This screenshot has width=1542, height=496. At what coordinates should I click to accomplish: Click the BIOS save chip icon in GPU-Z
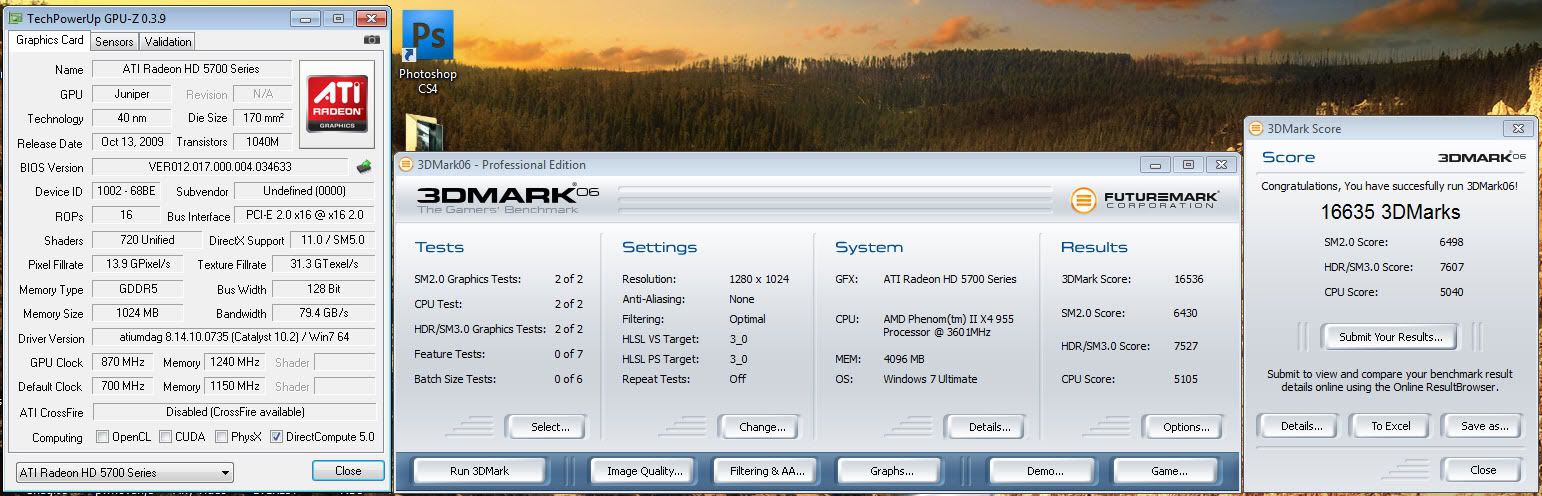coord(365,167)
